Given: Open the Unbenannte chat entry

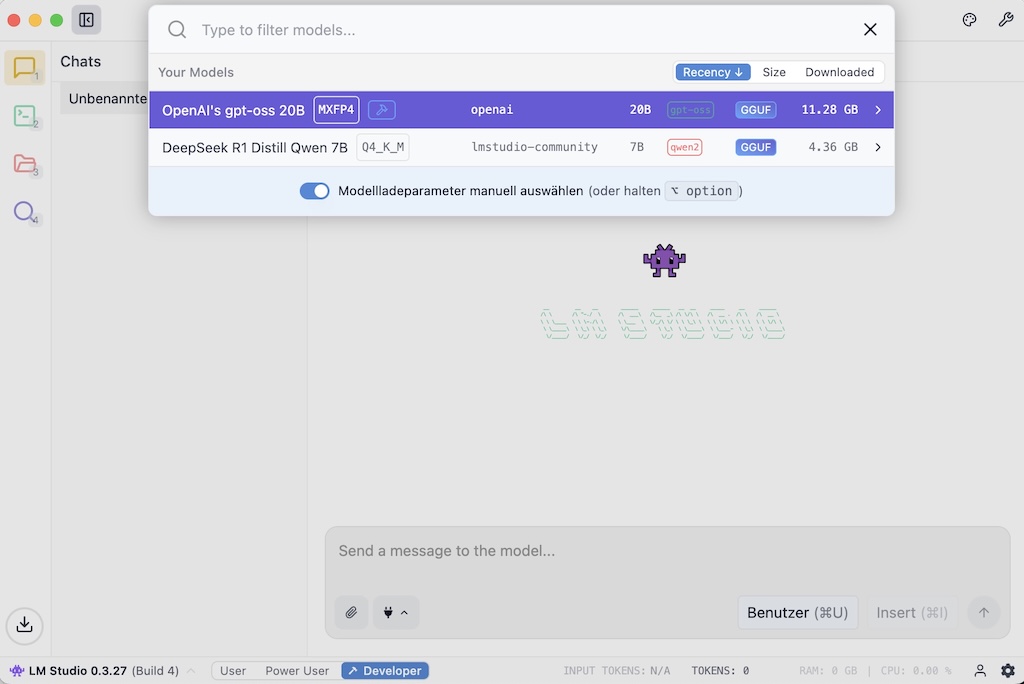Looking at the screenshot, I should click(x=106, y=99).
